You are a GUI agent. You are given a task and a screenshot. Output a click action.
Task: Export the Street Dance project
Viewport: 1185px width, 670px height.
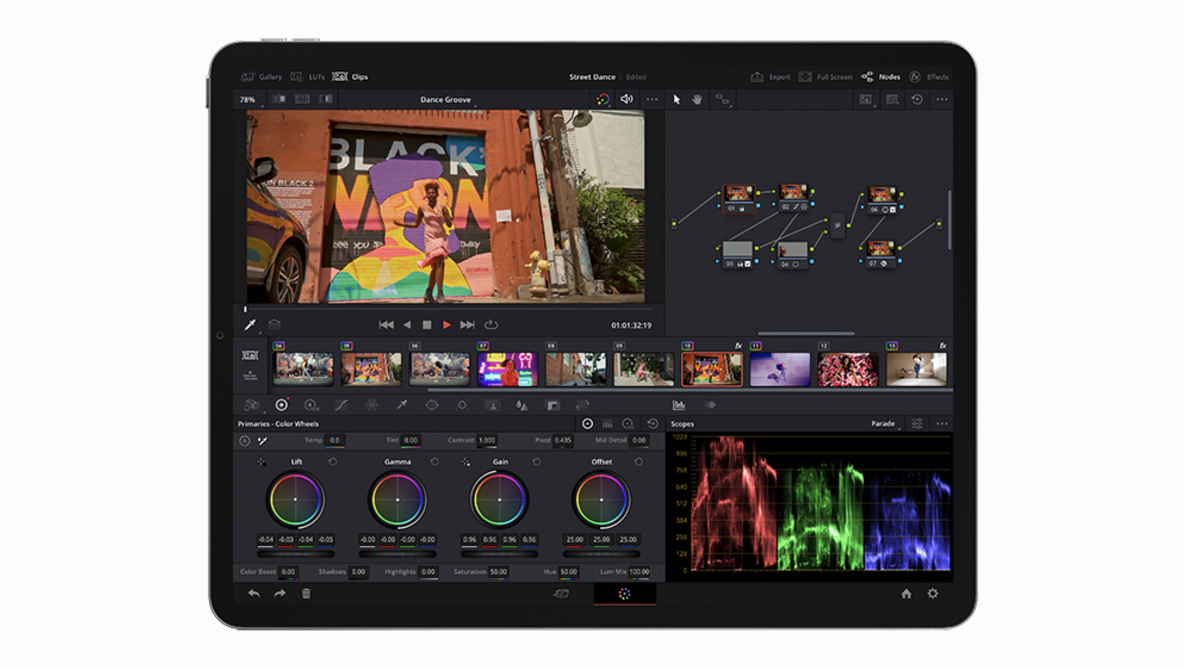[770, 77]
